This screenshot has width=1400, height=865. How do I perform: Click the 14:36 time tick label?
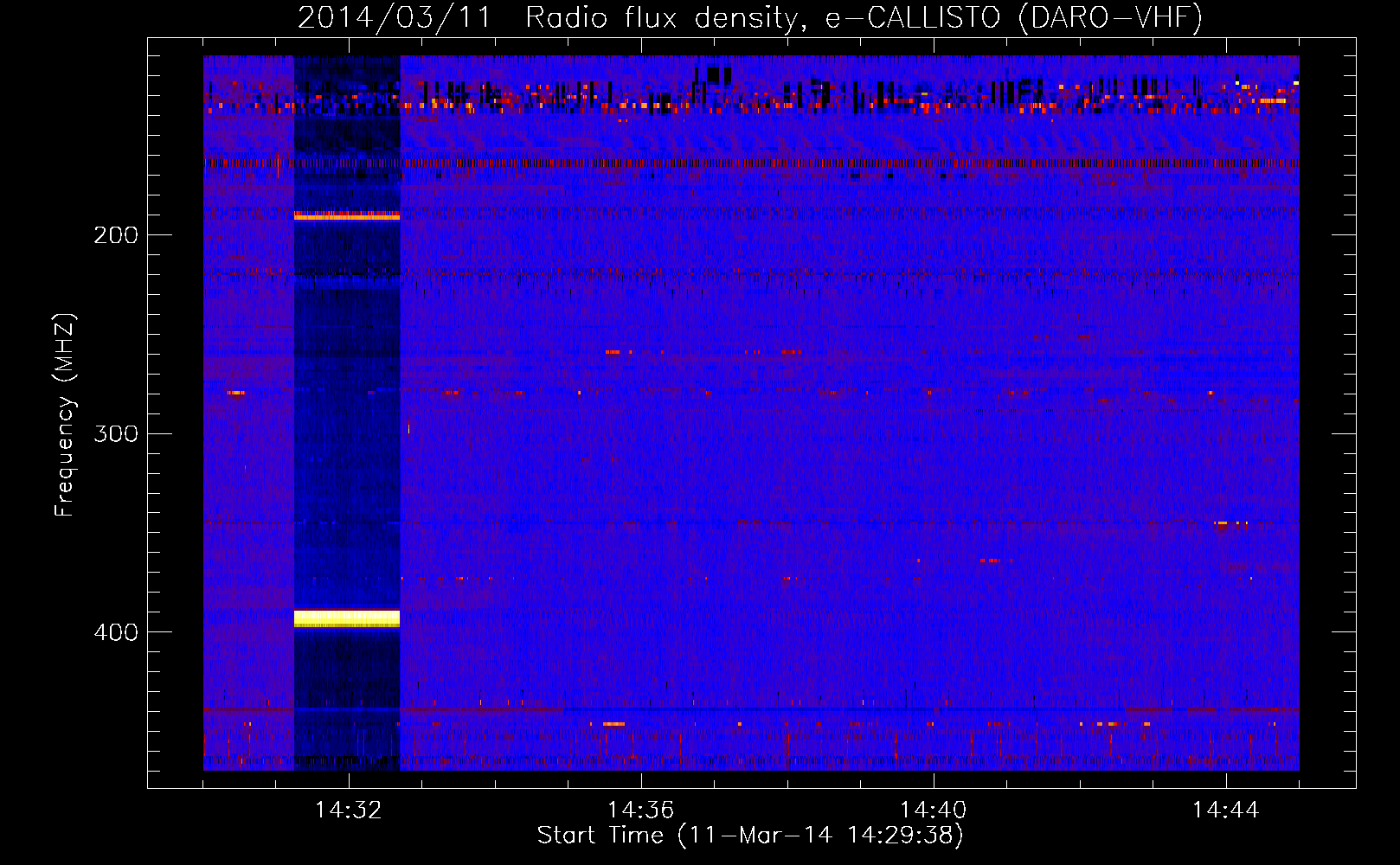[x=640, y=811]
